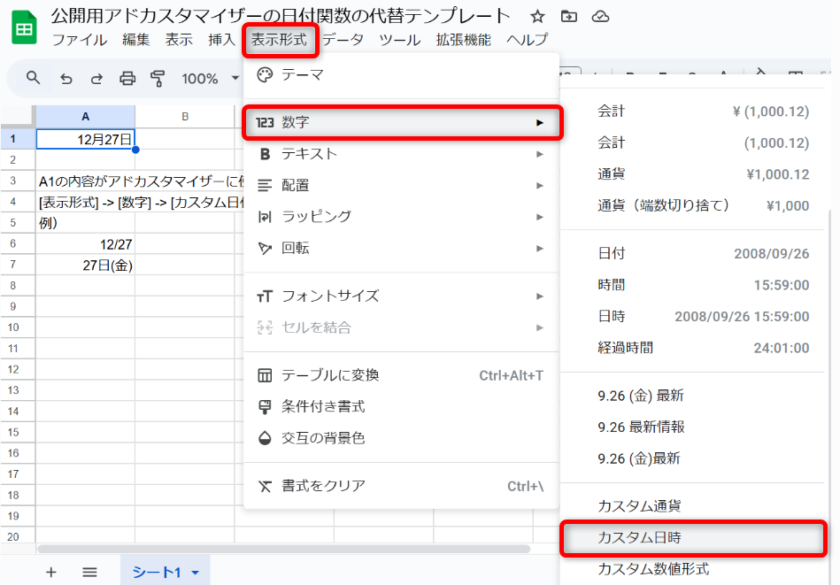This screenshot has width=840, height=585.
Task: Click the search magnifier icon in toolbar
Action: pyautogui.click(x=33, y=78)
